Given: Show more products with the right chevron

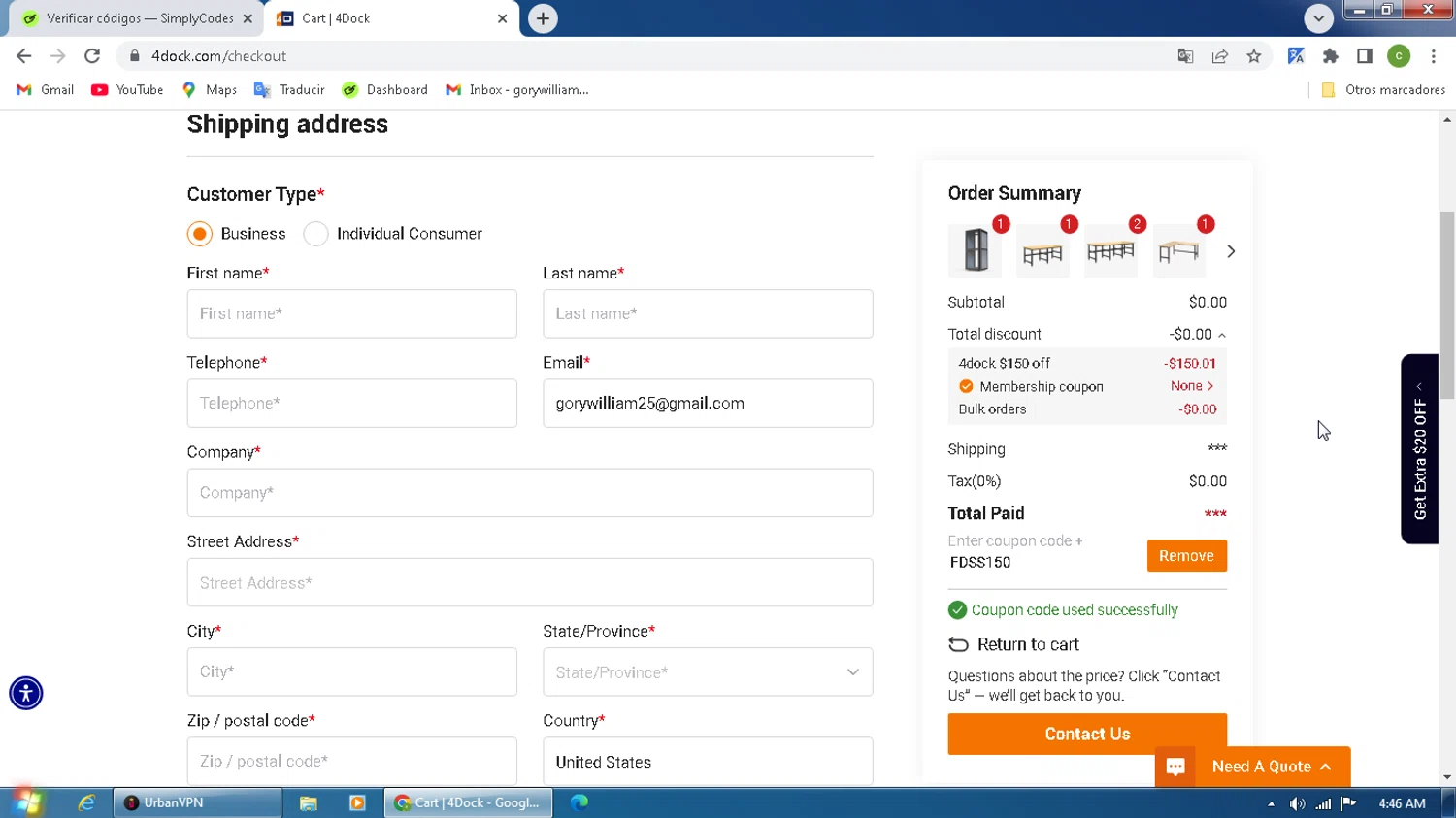Looking at the screenshot, I should (1231, 251).
